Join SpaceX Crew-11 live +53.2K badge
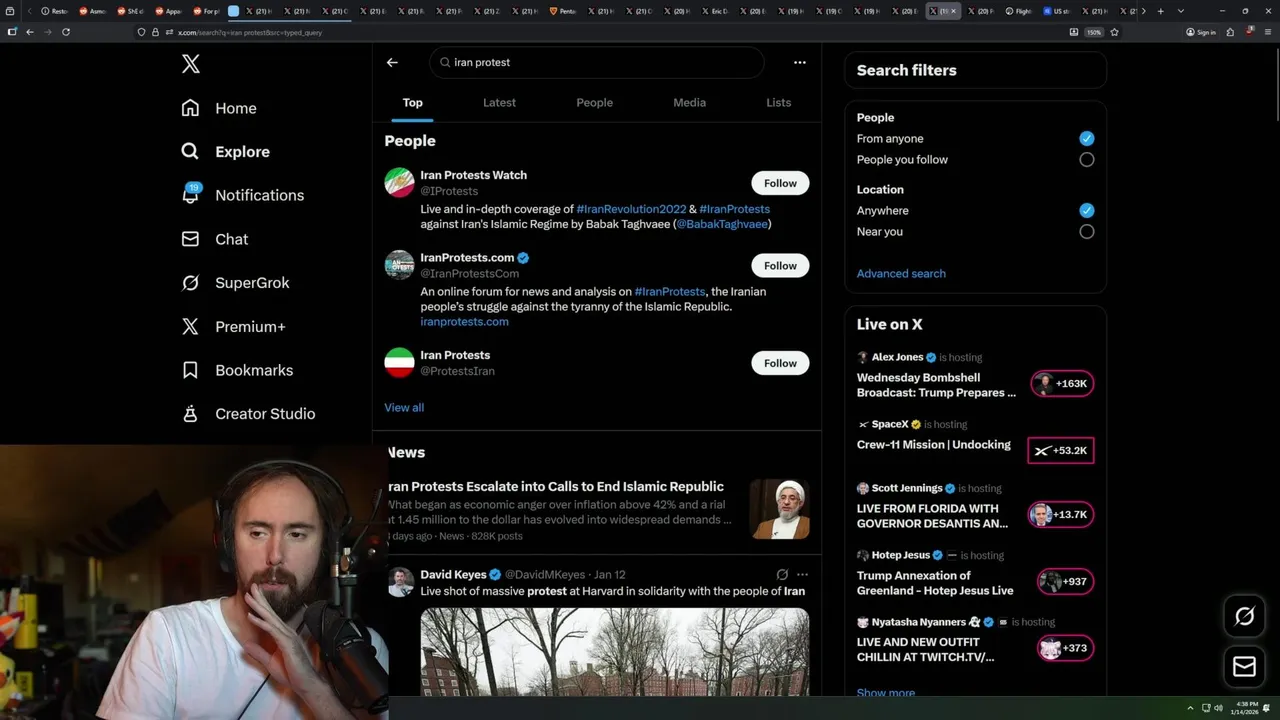Image resolution: width=1280 pixels, height=720 pixels. pyautogui.click(x=1061, y=451)
